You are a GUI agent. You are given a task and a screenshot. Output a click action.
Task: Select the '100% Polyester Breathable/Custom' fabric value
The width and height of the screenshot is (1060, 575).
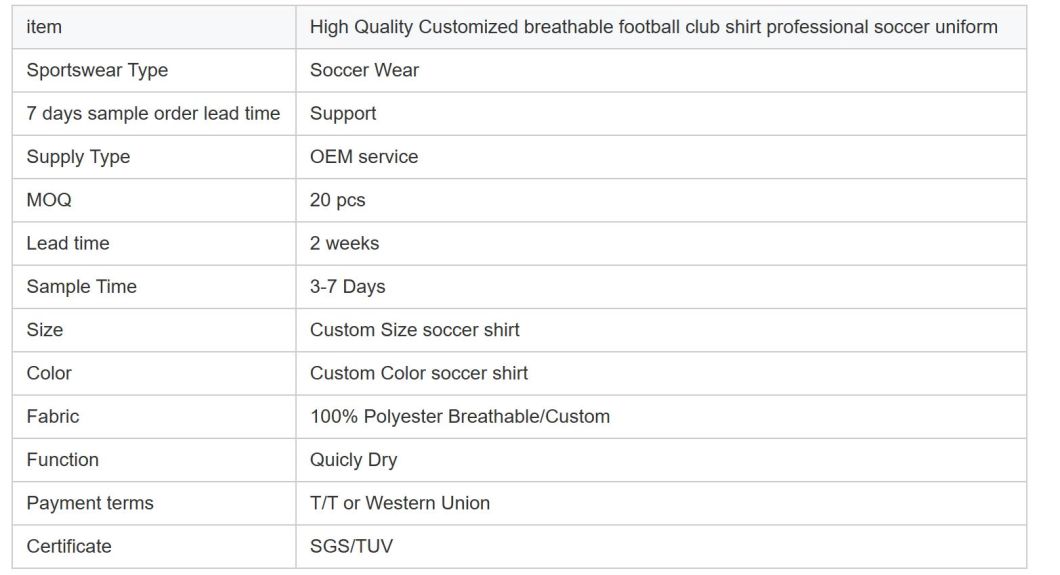459,417
